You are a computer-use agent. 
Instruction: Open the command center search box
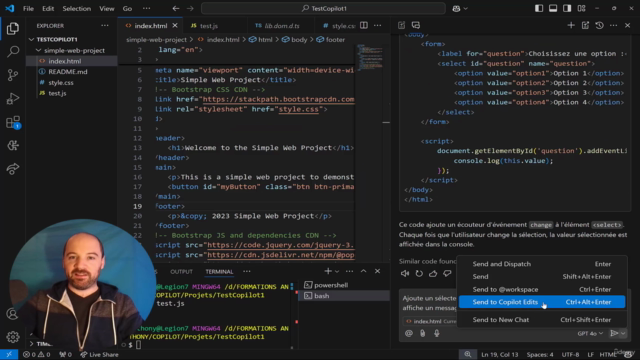pos(323,9)
